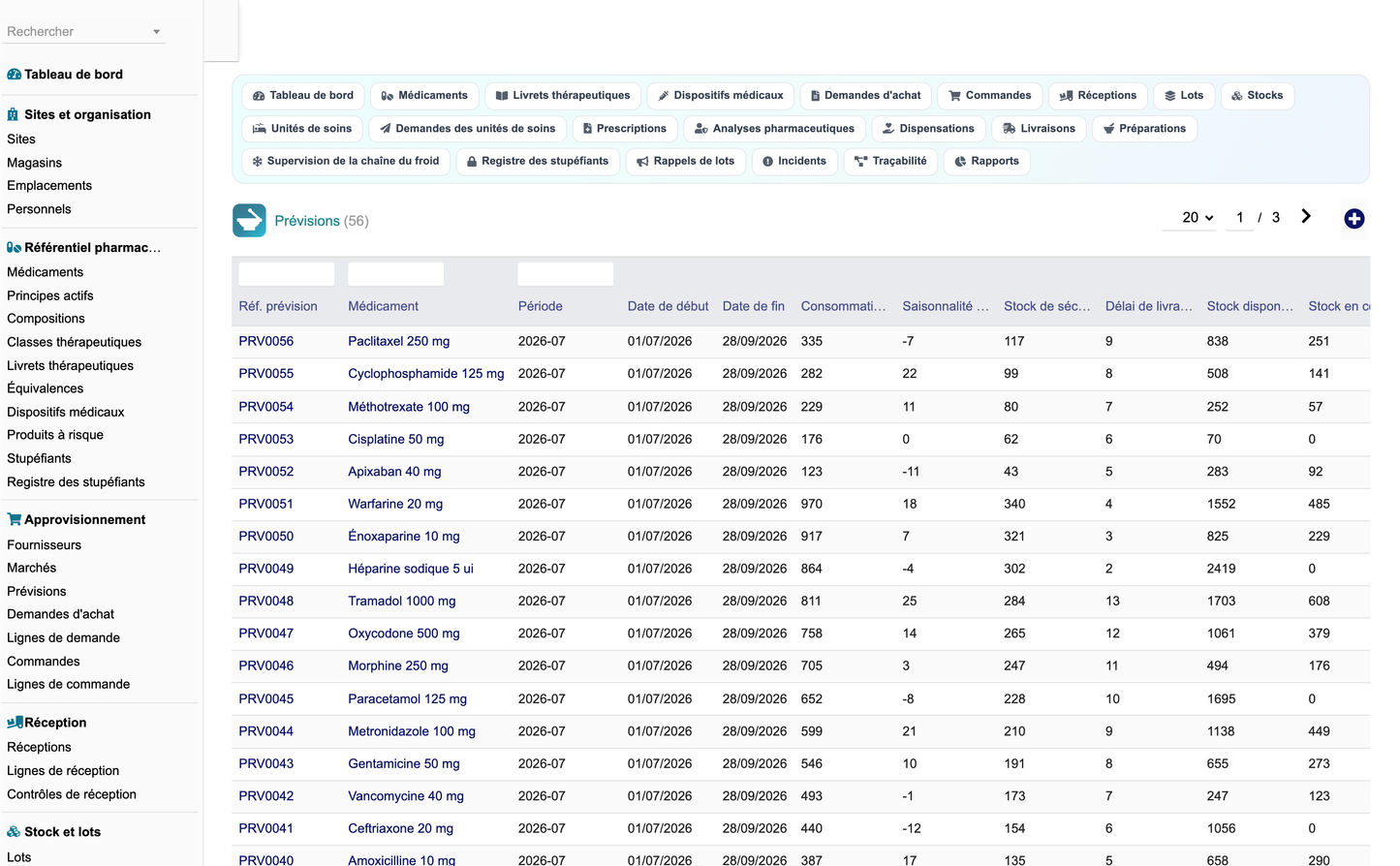Filter by Réf. prévision field
The height and width of the screenshot is (866, 1400).
coord(287,274)
